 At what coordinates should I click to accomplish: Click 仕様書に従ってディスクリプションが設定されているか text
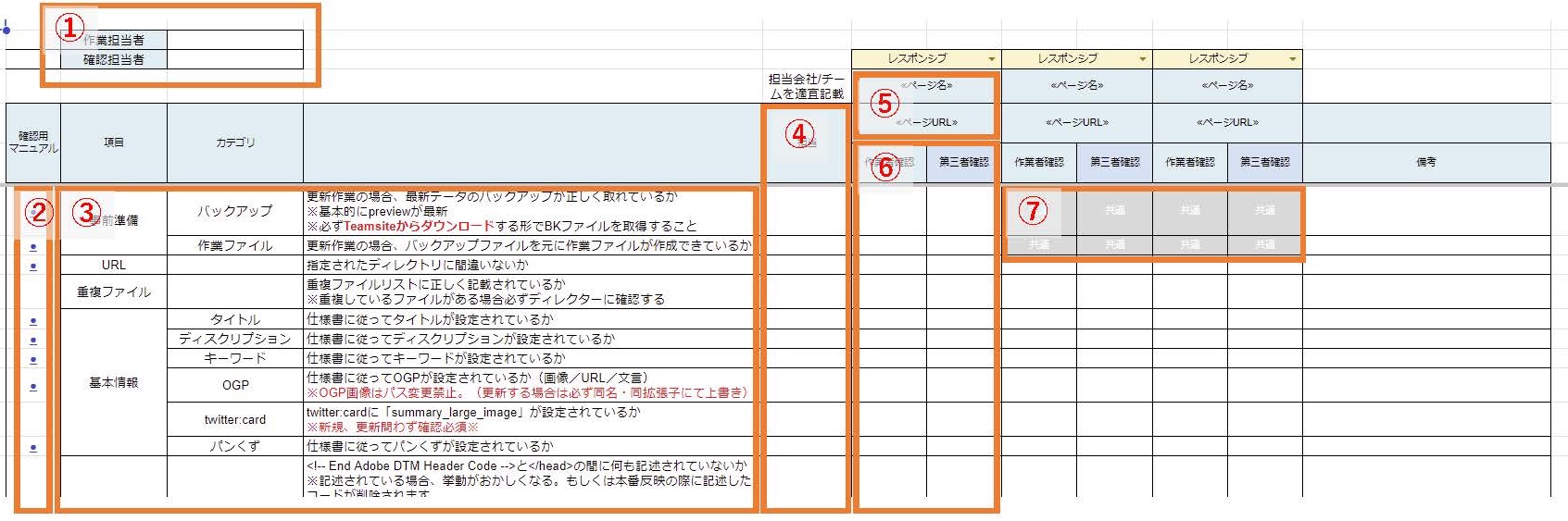[x=460, y=339]
